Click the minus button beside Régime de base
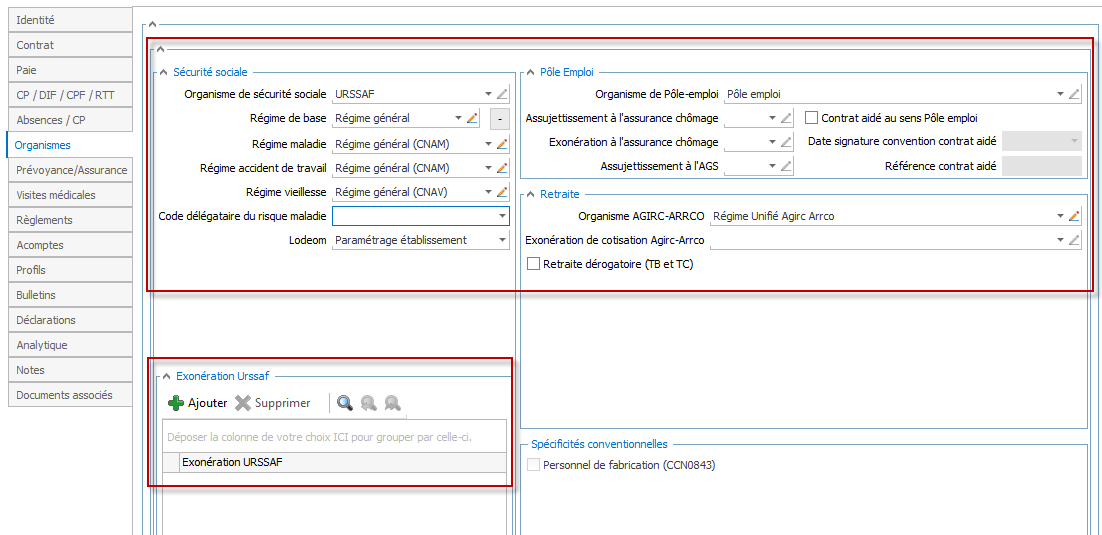1102x535 pixels. point(499,119)
